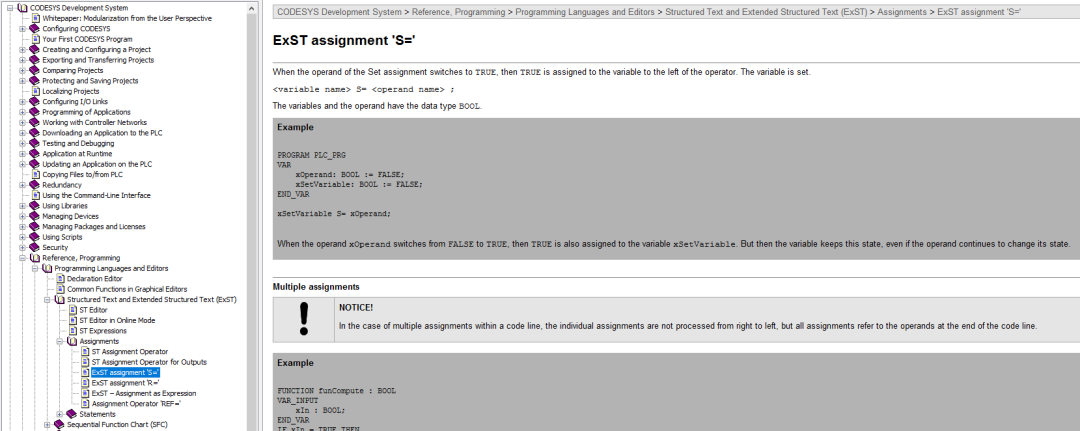Viewport: 1080px width, 431px height.
Task: Click the book icon beside Comparing Projects
Action: (34, 70)
